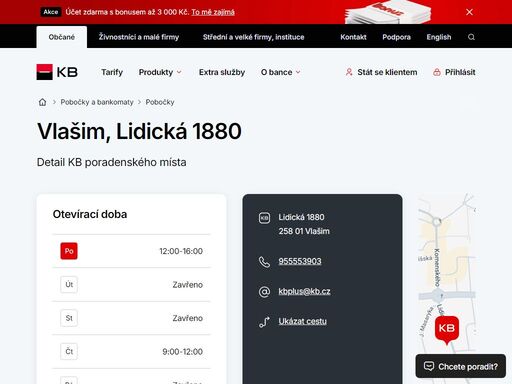Expand the Produkty dropdown
This screenshot has width=512, height=384.
click(x=160, y=72)
